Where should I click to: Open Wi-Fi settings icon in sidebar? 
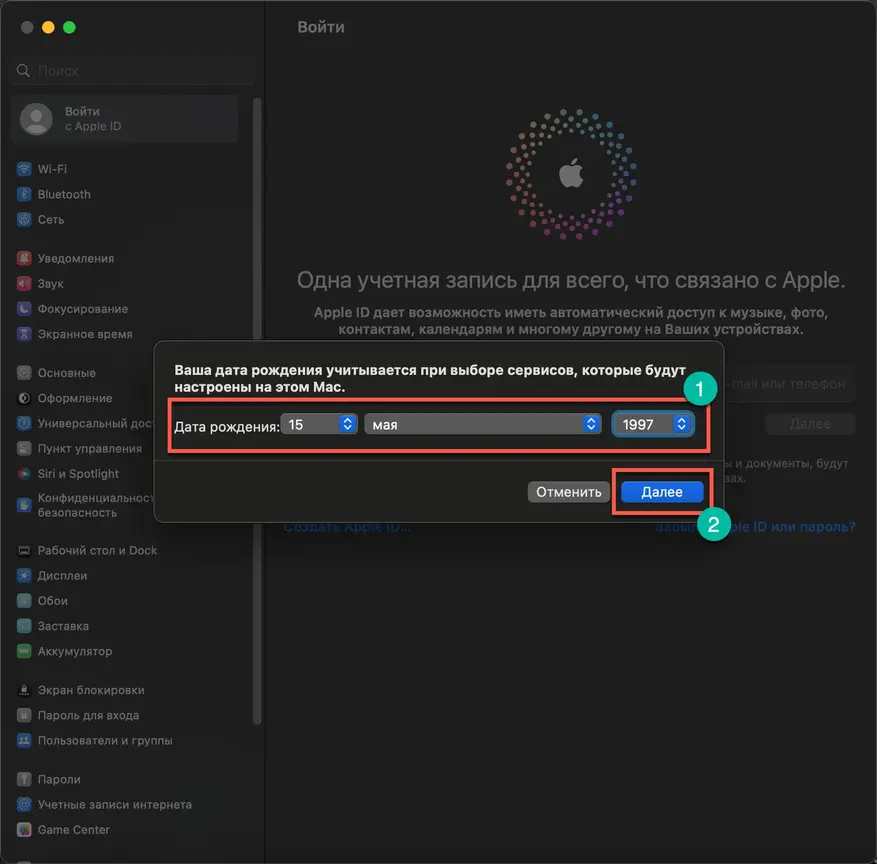(24, 169)
